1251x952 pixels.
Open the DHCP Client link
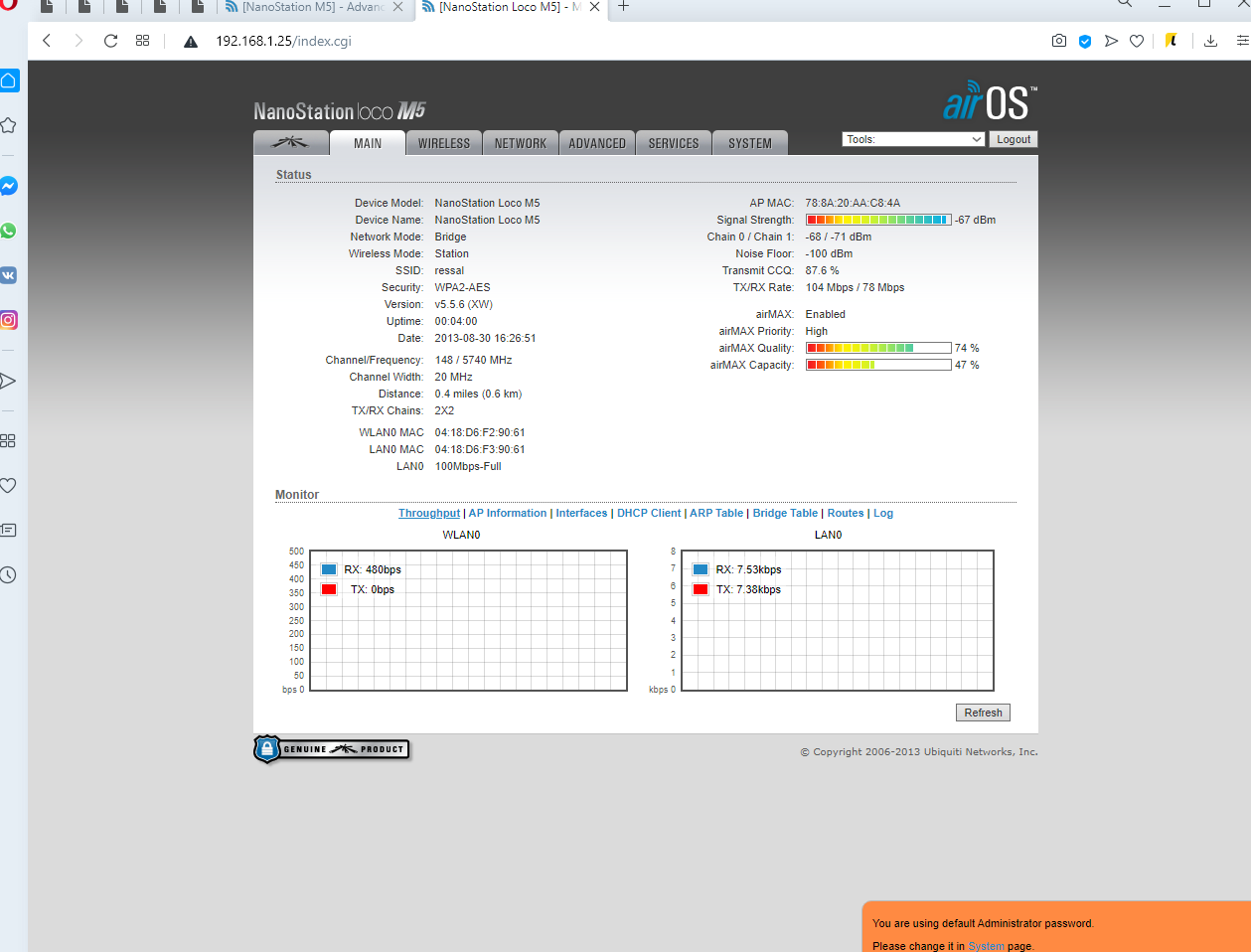(x=649, y=513)
